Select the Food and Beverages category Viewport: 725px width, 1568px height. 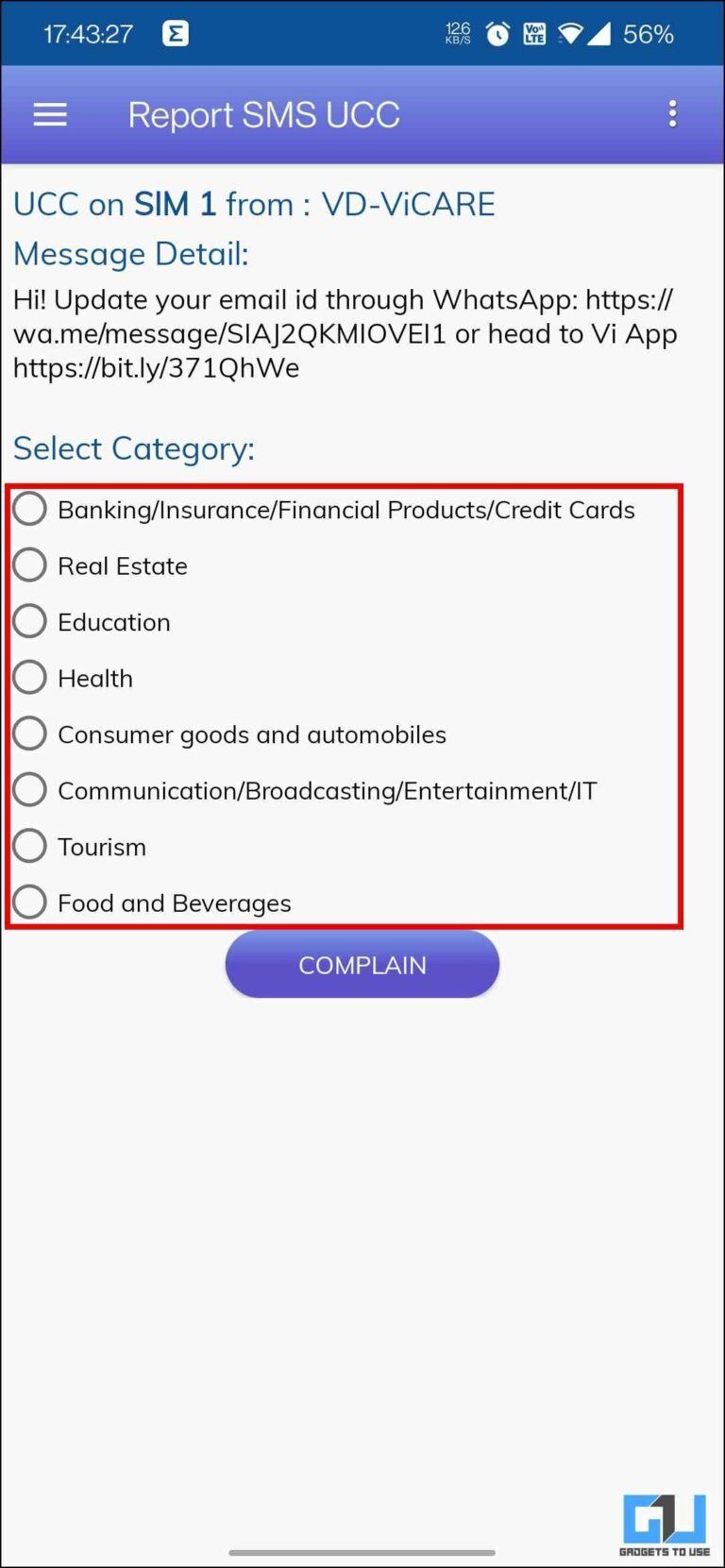click(x=29, y=902)
